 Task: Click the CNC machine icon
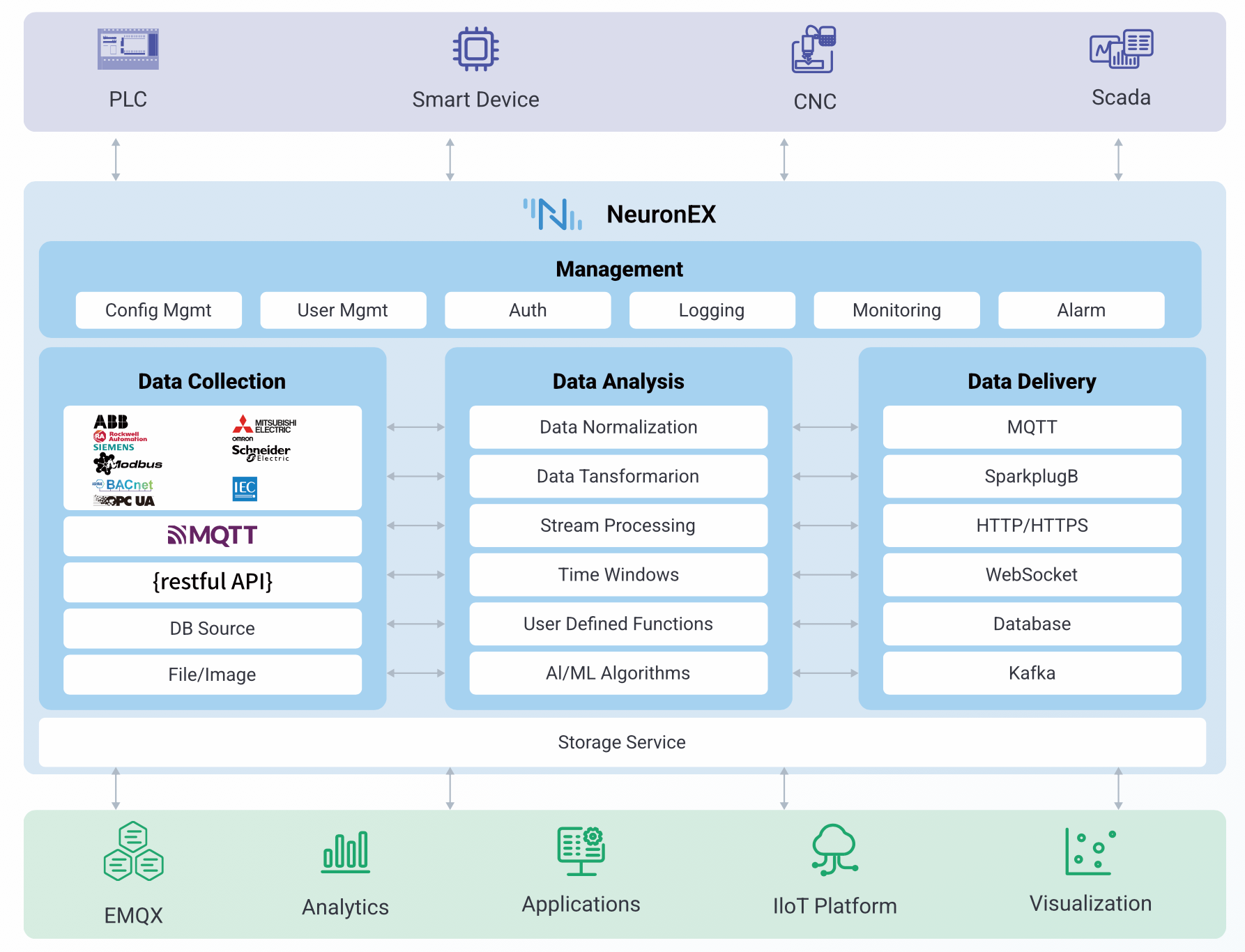814,49
